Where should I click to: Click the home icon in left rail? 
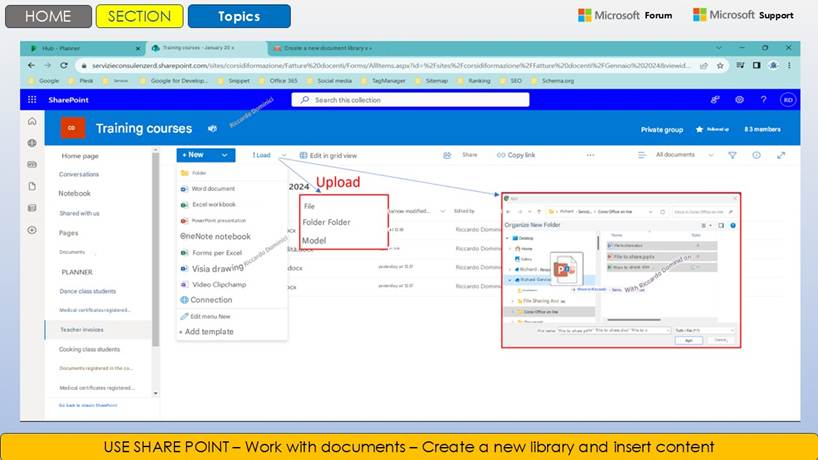[x=32, y=121]
